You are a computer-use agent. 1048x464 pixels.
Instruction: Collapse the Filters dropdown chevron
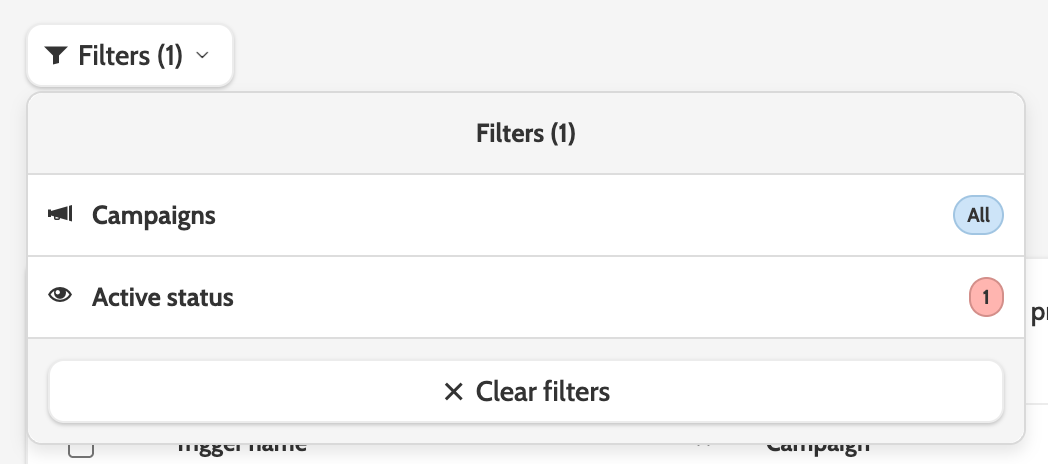coord(203,56)
